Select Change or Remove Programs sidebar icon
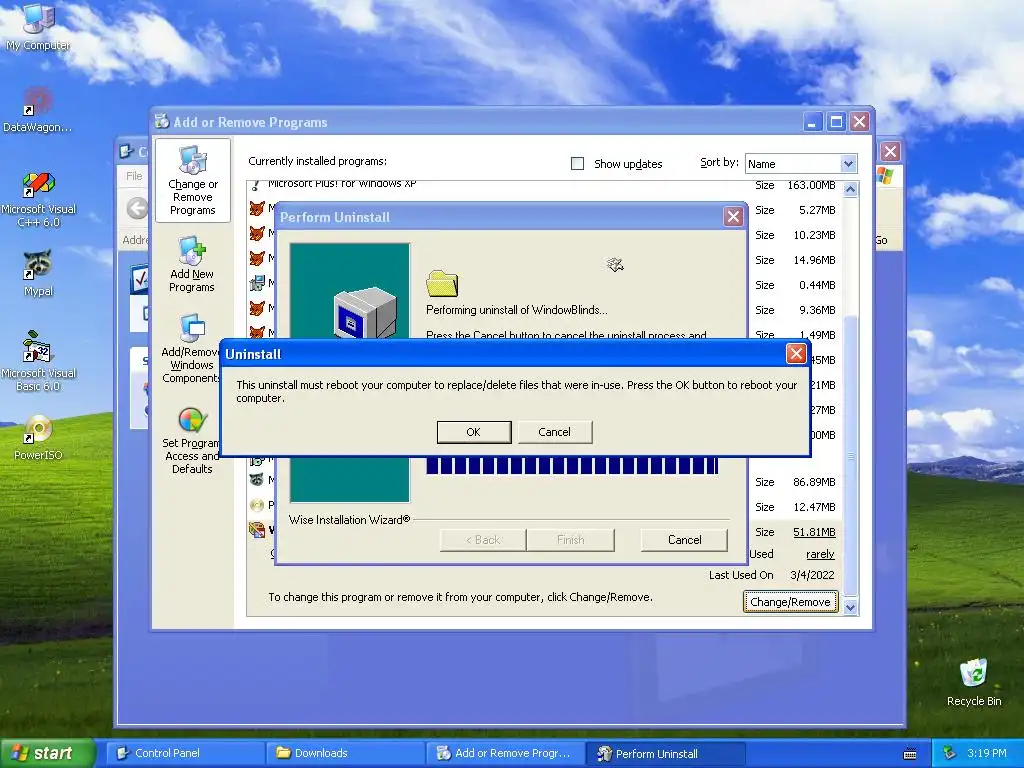 (193, 180)
